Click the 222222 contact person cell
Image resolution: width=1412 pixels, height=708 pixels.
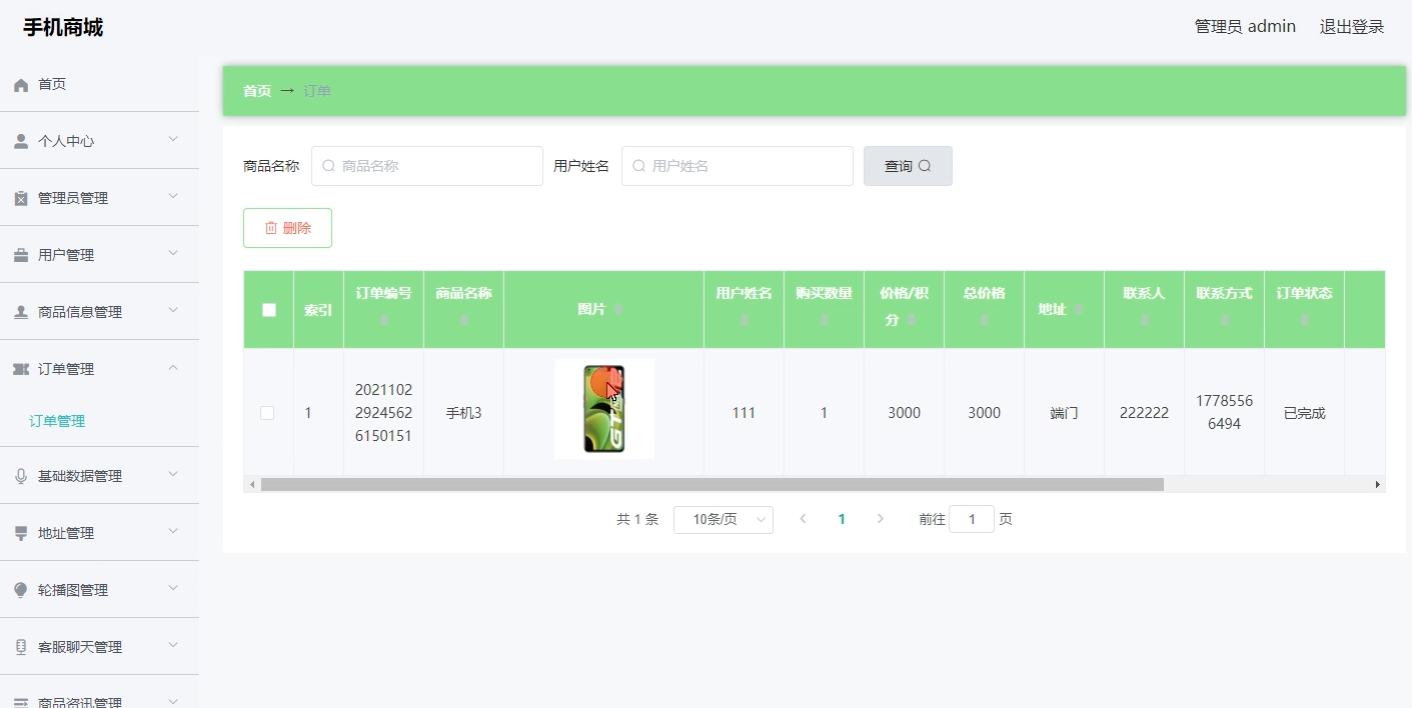pos(1144,413)
